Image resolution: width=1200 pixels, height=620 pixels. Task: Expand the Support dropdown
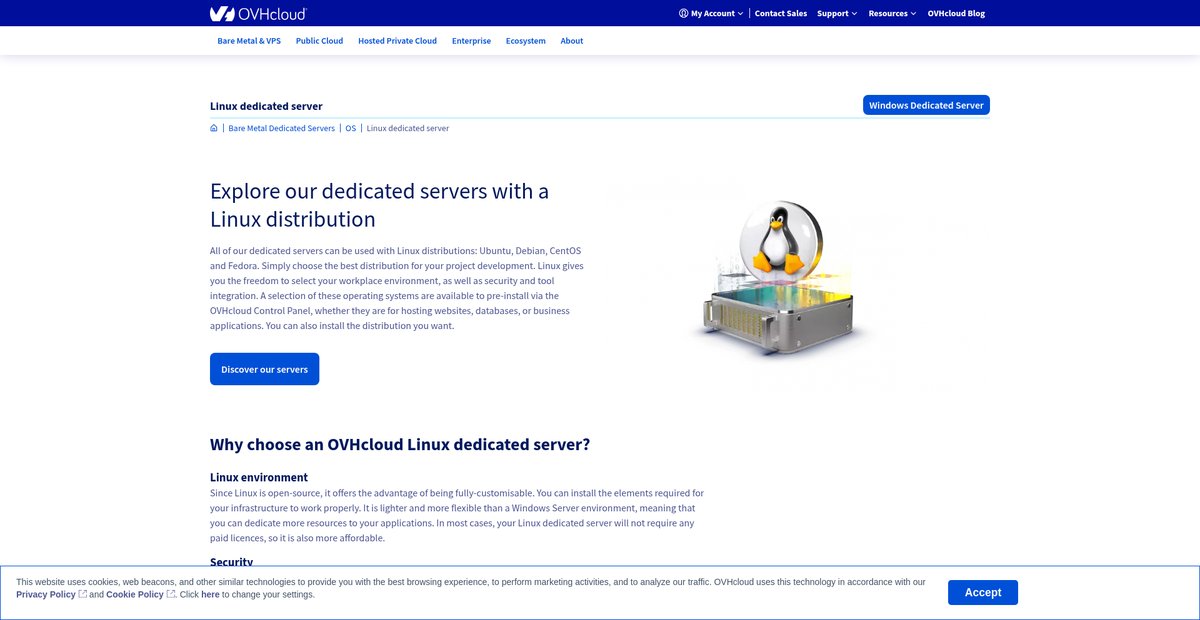coord(837,13)
